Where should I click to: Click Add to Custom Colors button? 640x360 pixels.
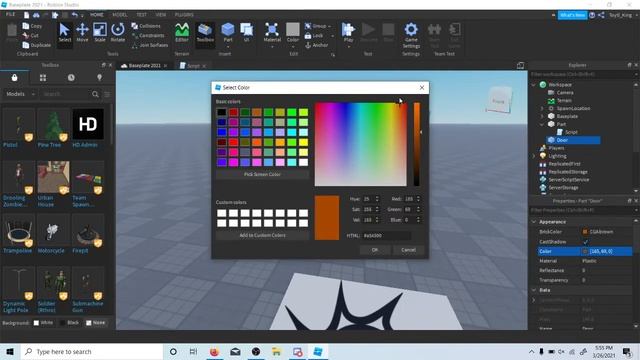[262, 236]
